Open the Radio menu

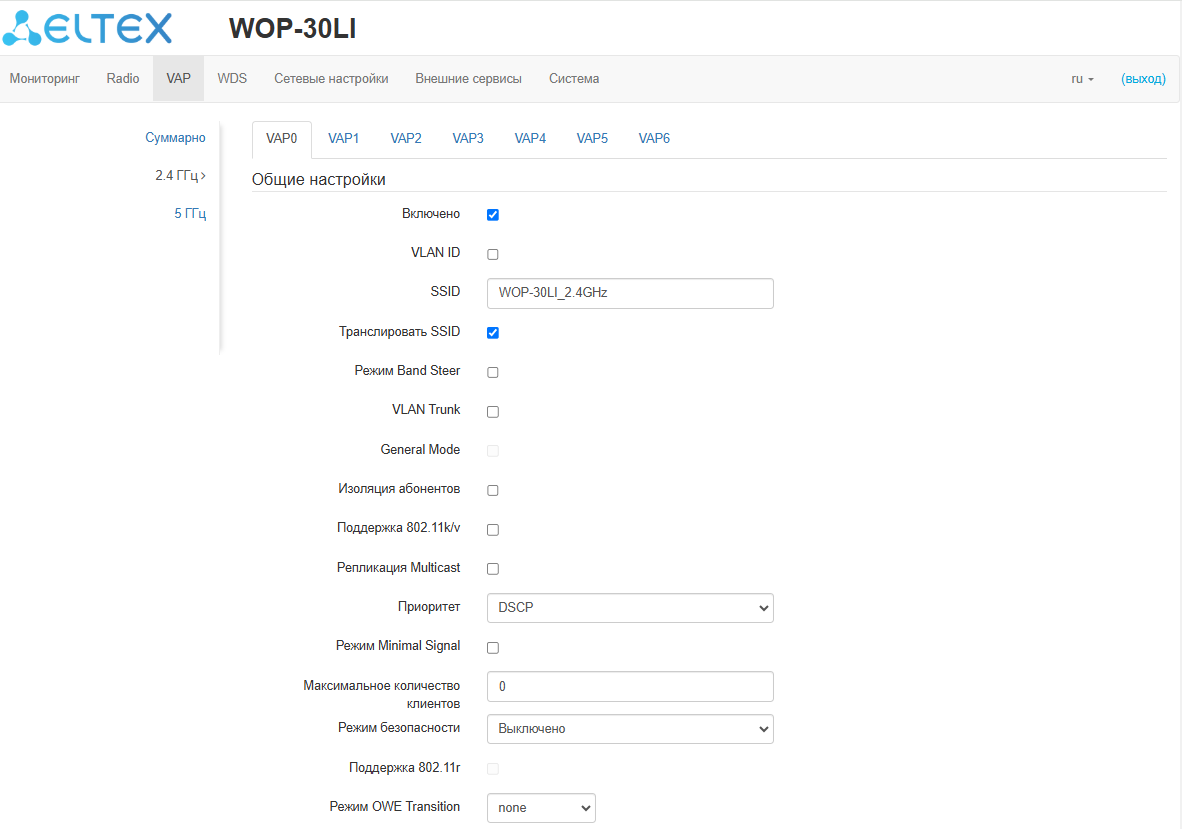pos(123,78)
